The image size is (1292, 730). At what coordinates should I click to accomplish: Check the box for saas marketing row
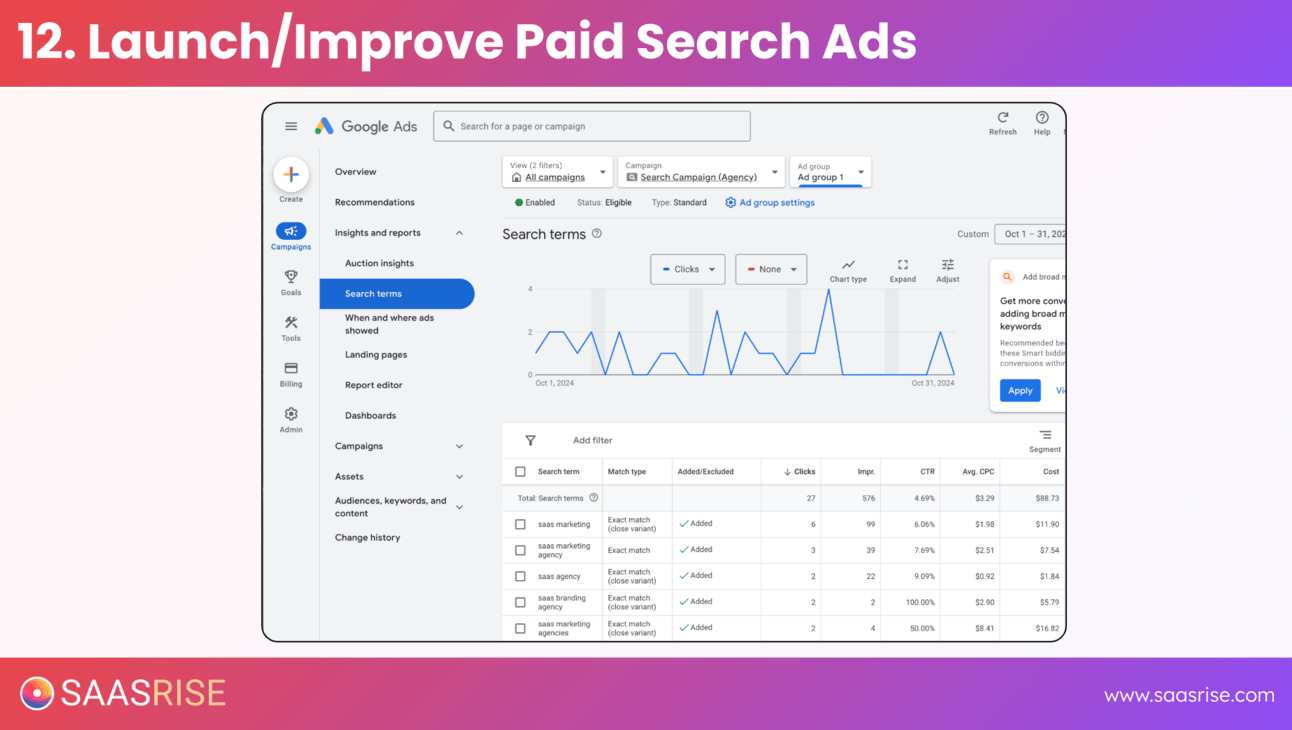(x=520, y=524)
